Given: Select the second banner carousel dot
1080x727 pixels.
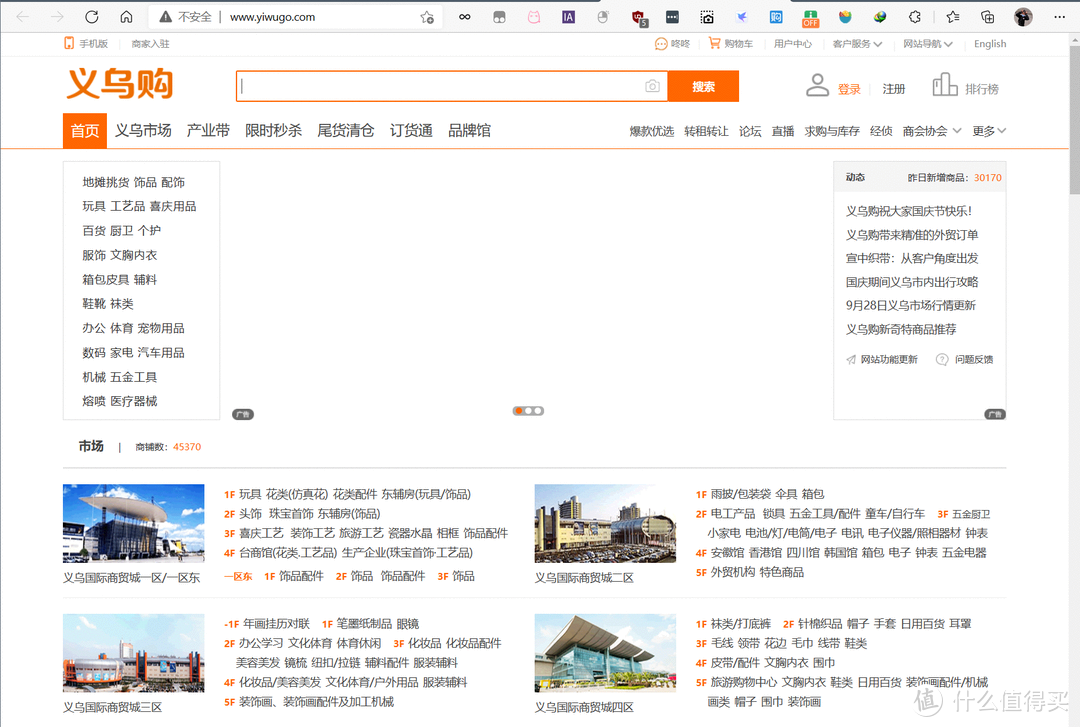Looking at the screenshot, I should (x=528, y=411).
